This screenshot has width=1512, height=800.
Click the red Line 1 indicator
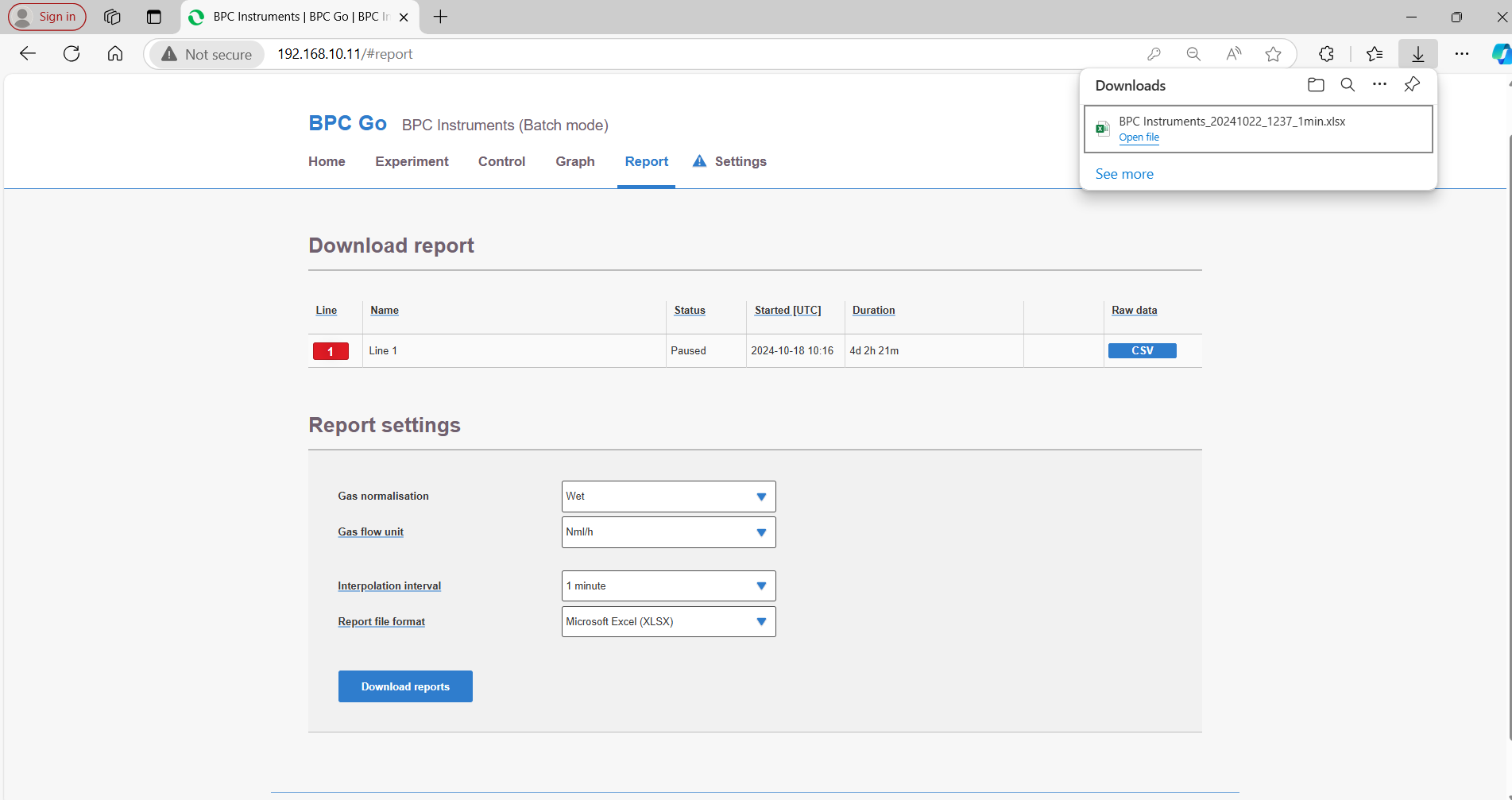coord(331,351)
